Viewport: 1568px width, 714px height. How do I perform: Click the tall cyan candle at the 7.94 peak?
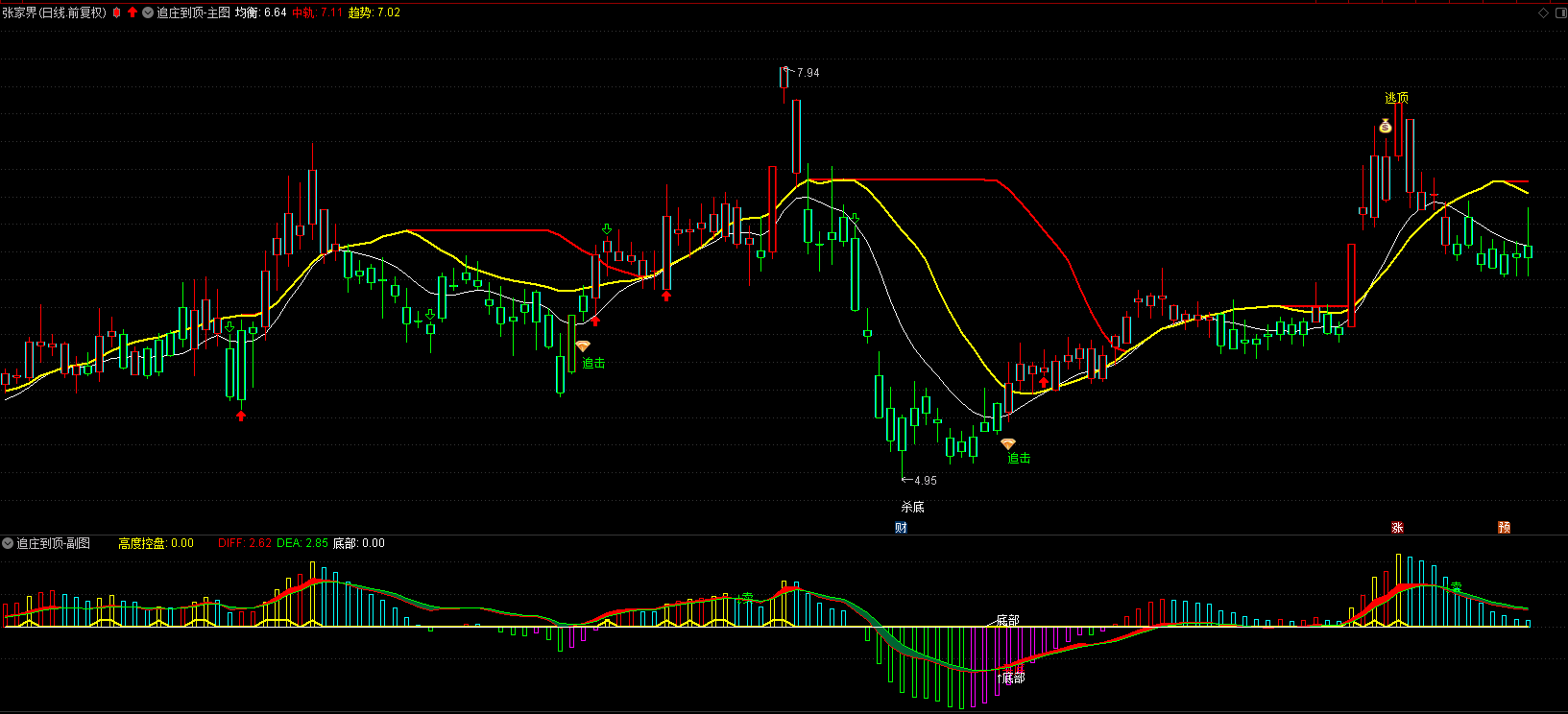coord(784,78)
